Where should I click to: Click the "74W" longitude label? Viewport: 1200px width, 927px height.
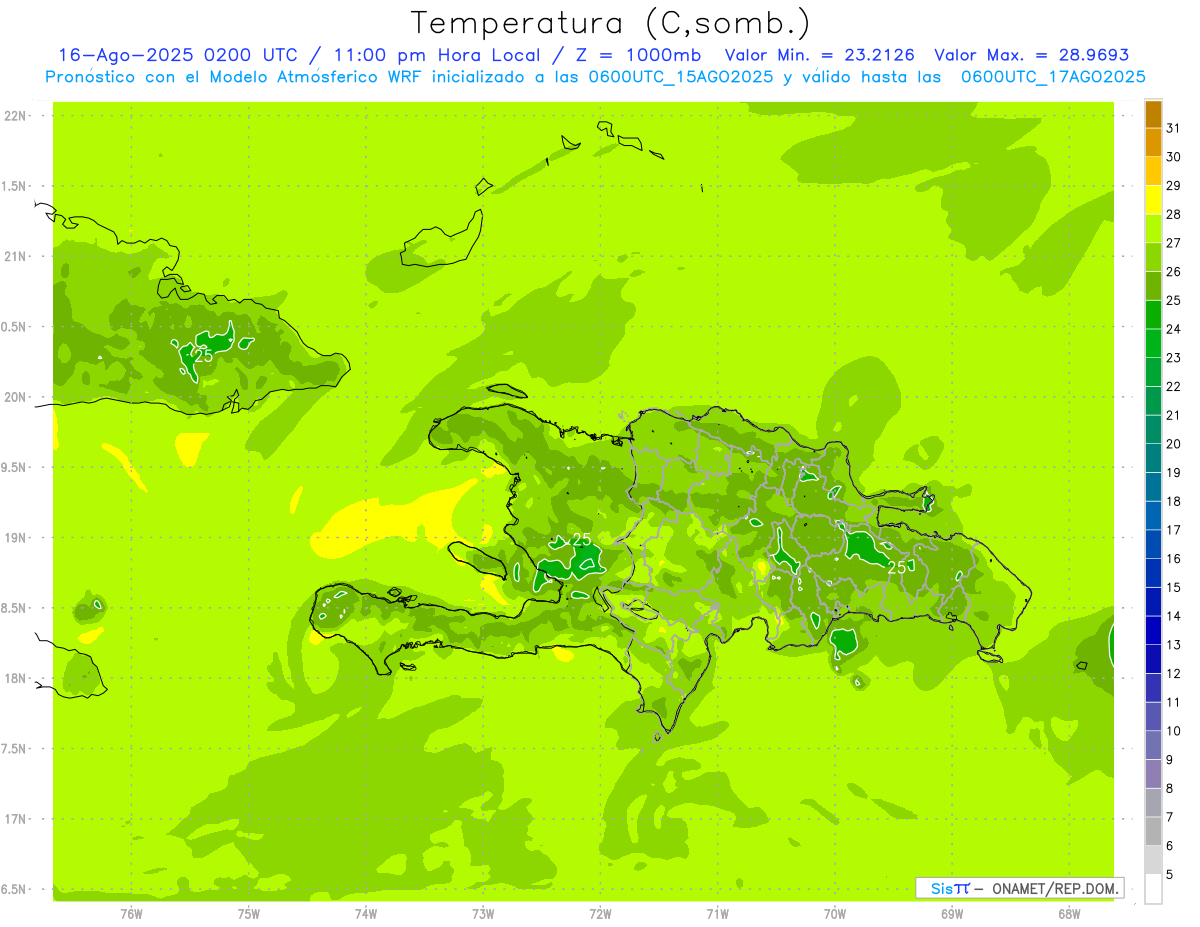365,914
